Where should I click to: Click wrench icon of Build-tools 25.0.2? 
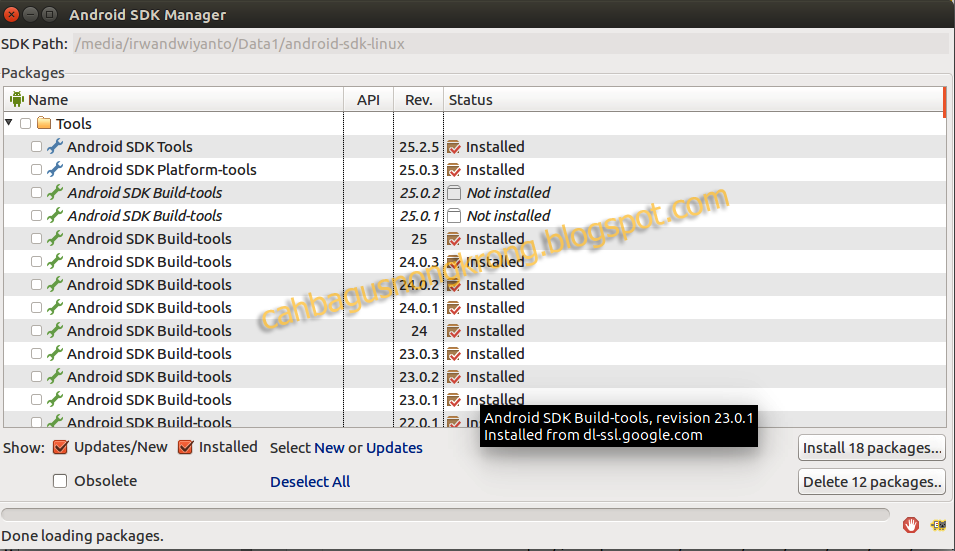coord(55,193)
